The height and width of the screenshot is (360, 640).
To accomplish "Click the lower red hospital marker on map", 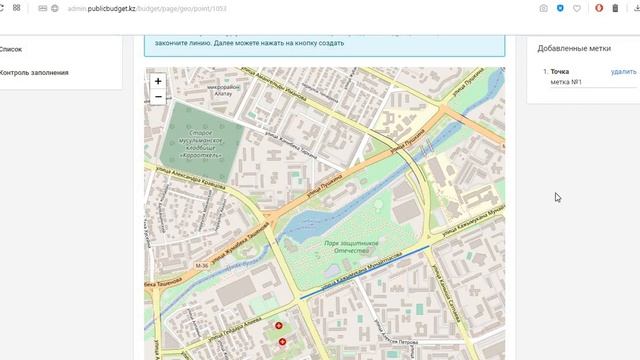I will pos(282,342).
